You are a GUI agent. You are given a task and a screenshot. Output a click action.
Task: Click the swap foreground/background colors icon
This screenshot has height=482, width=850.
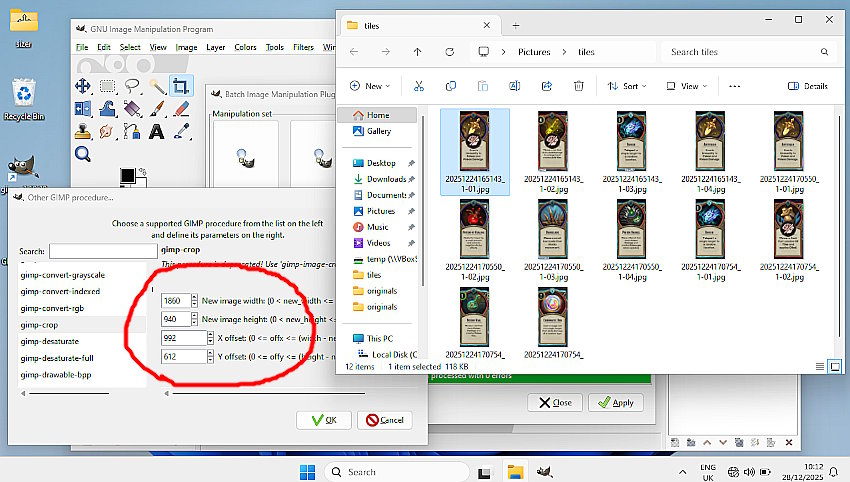pyautogui.click(x=143, y=171)
